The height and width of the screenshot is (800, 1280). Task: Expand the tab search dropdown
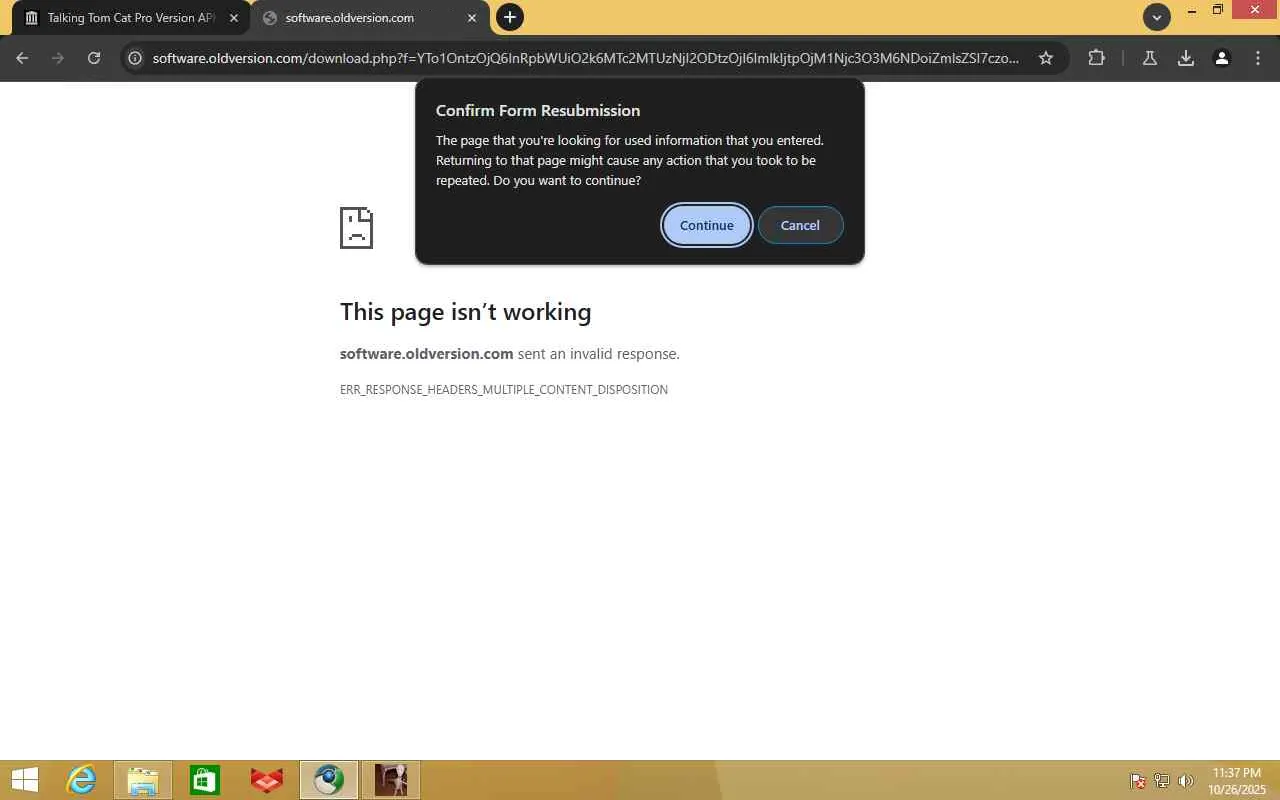click(x=1157, y=17)
